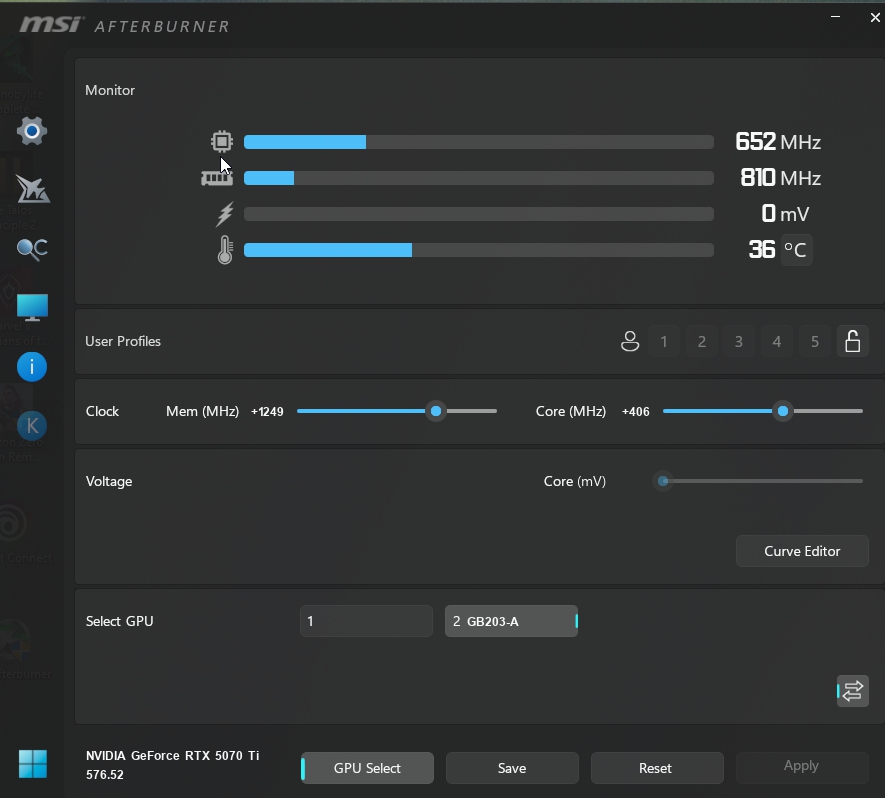This screenshot has width=885, height=798.
Task: Click the memory module icon in Monitor
Action: click(217, 178)
